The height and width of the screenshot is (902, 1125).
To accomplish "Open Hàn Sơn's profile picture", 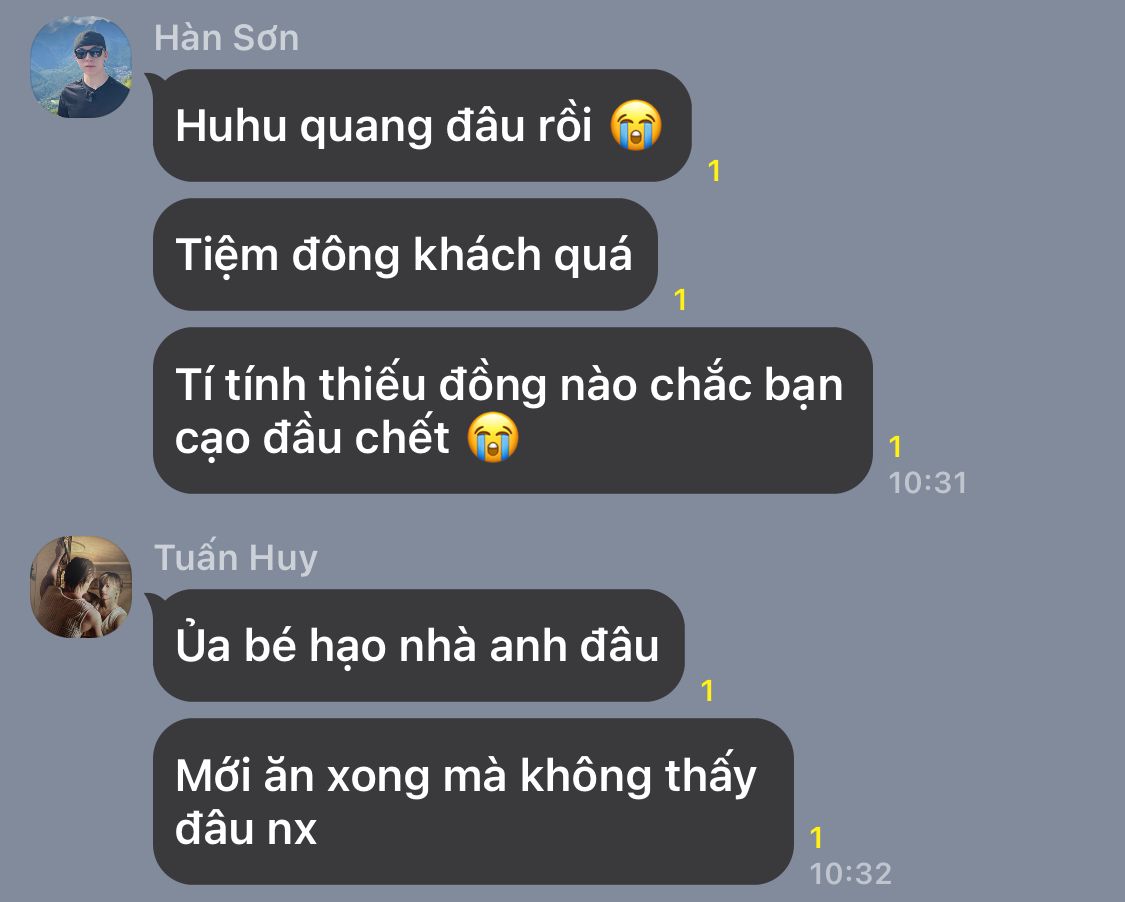I will pyautogui.click(x=80, y=67).
